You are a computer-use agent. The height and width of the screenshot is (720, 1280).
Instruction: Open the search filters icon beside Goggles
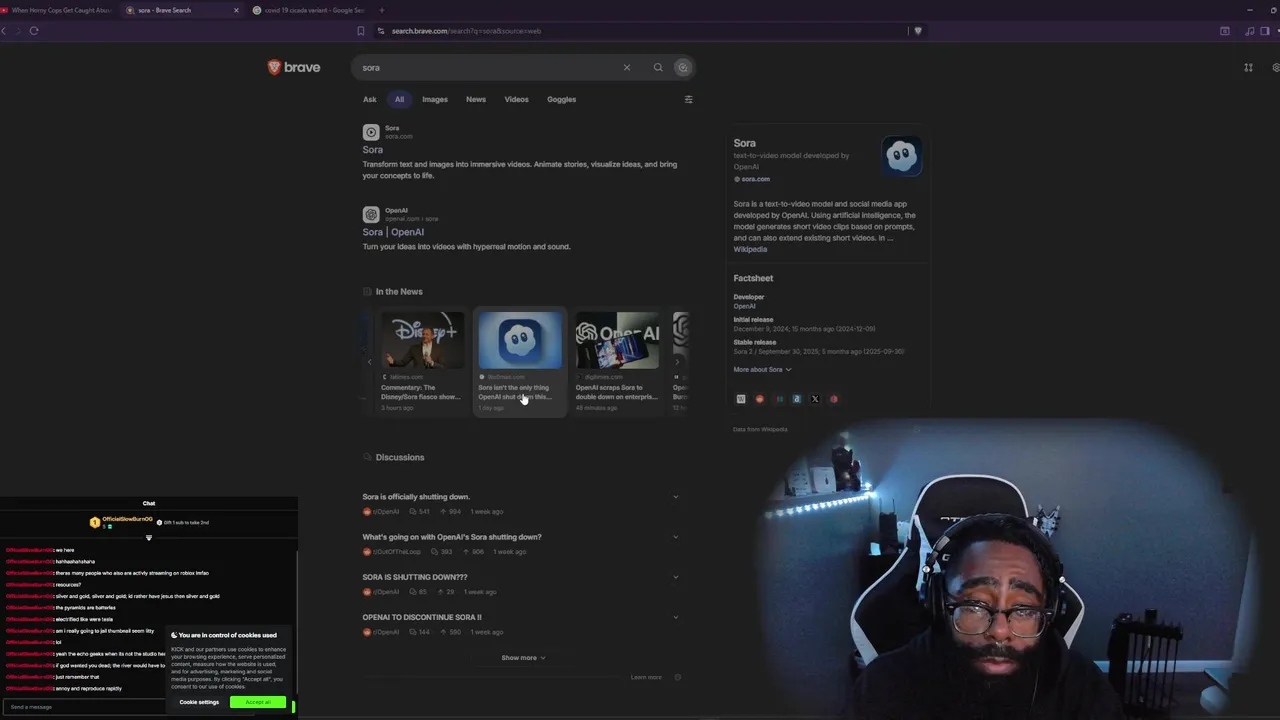click(x=688, y=99)
